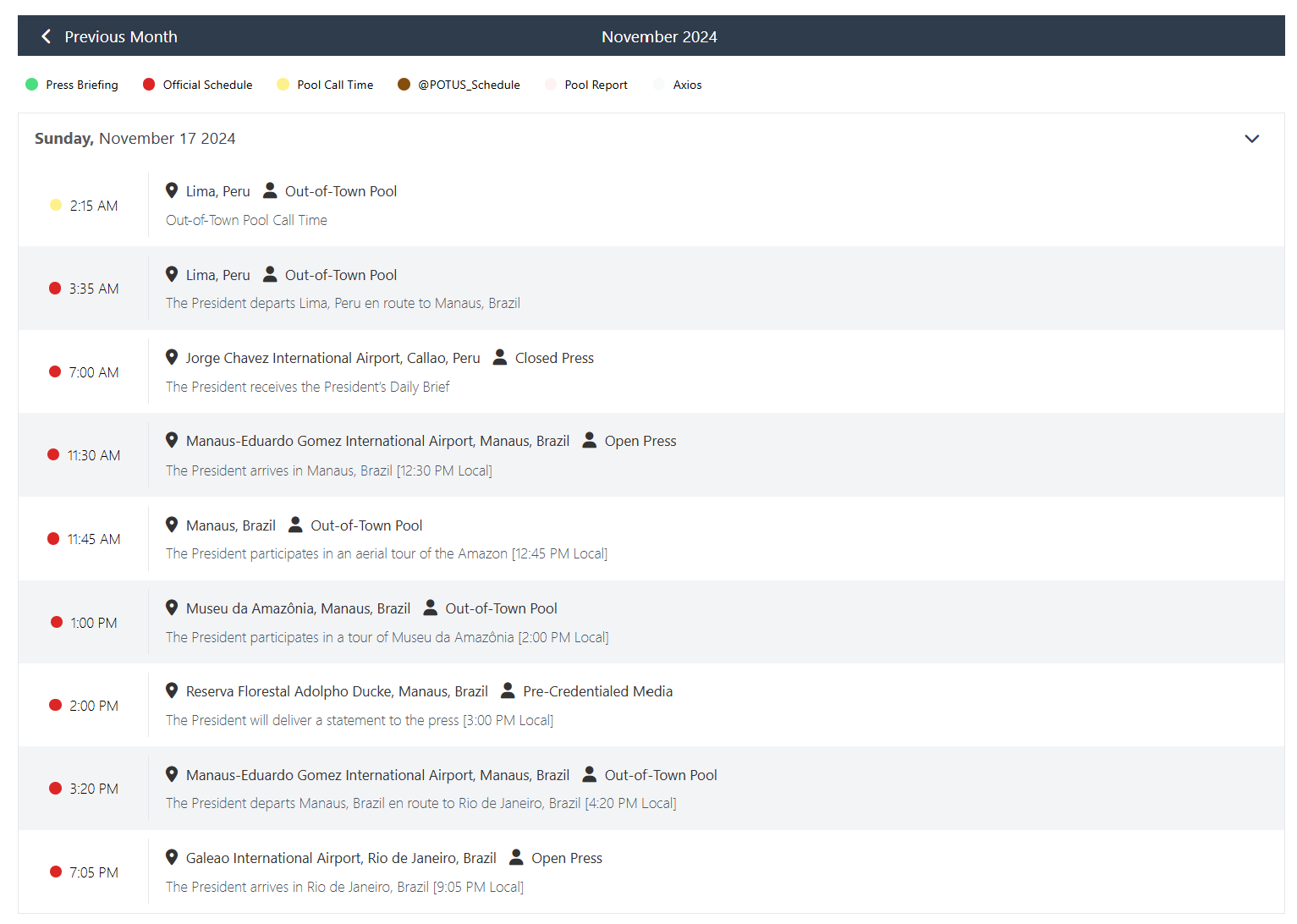Image resolution: width=1297 pixels, height=924 pixels.
Task: Select the Pool Call Time filter label
Action: [335, 85]
